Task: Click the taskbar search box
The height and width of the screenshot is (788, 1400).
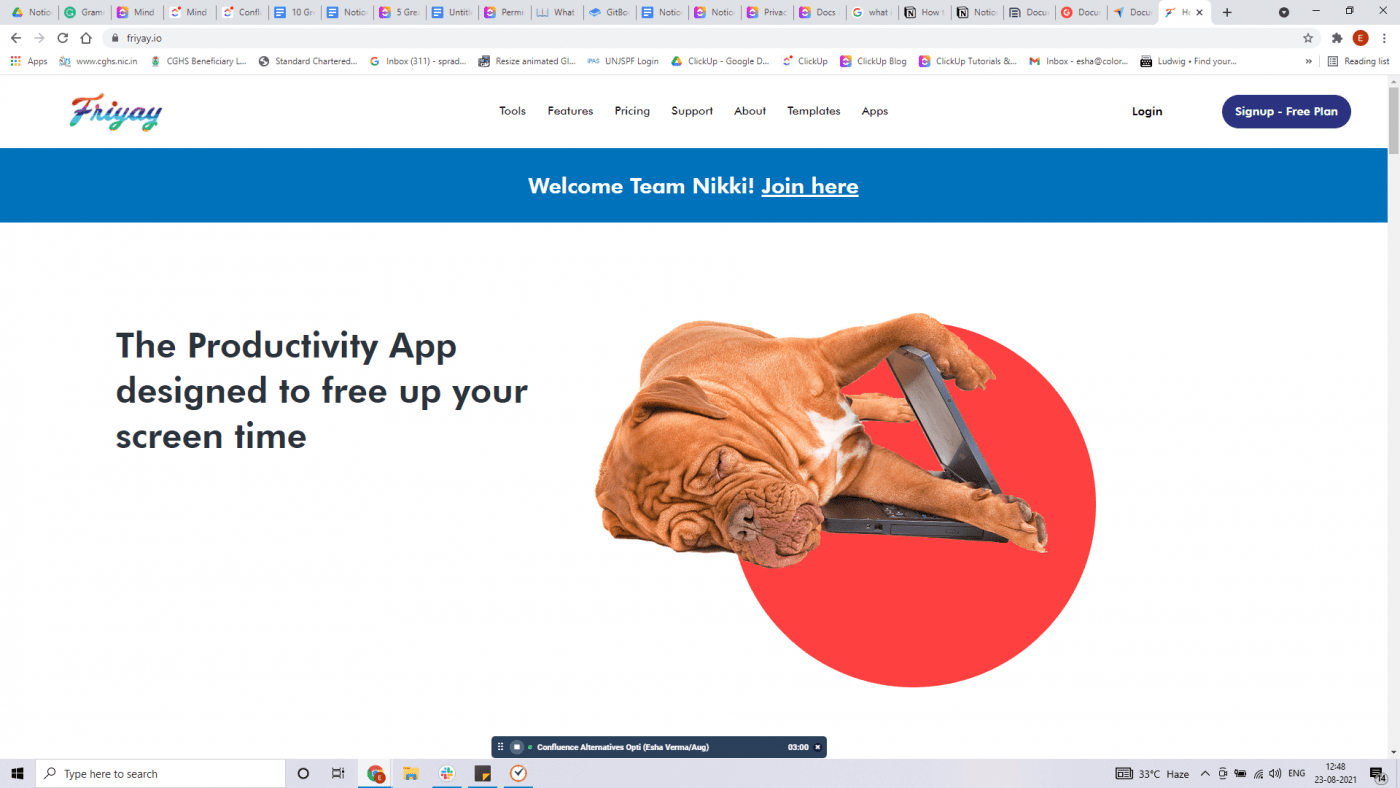Action: click(x=161, y=773)
